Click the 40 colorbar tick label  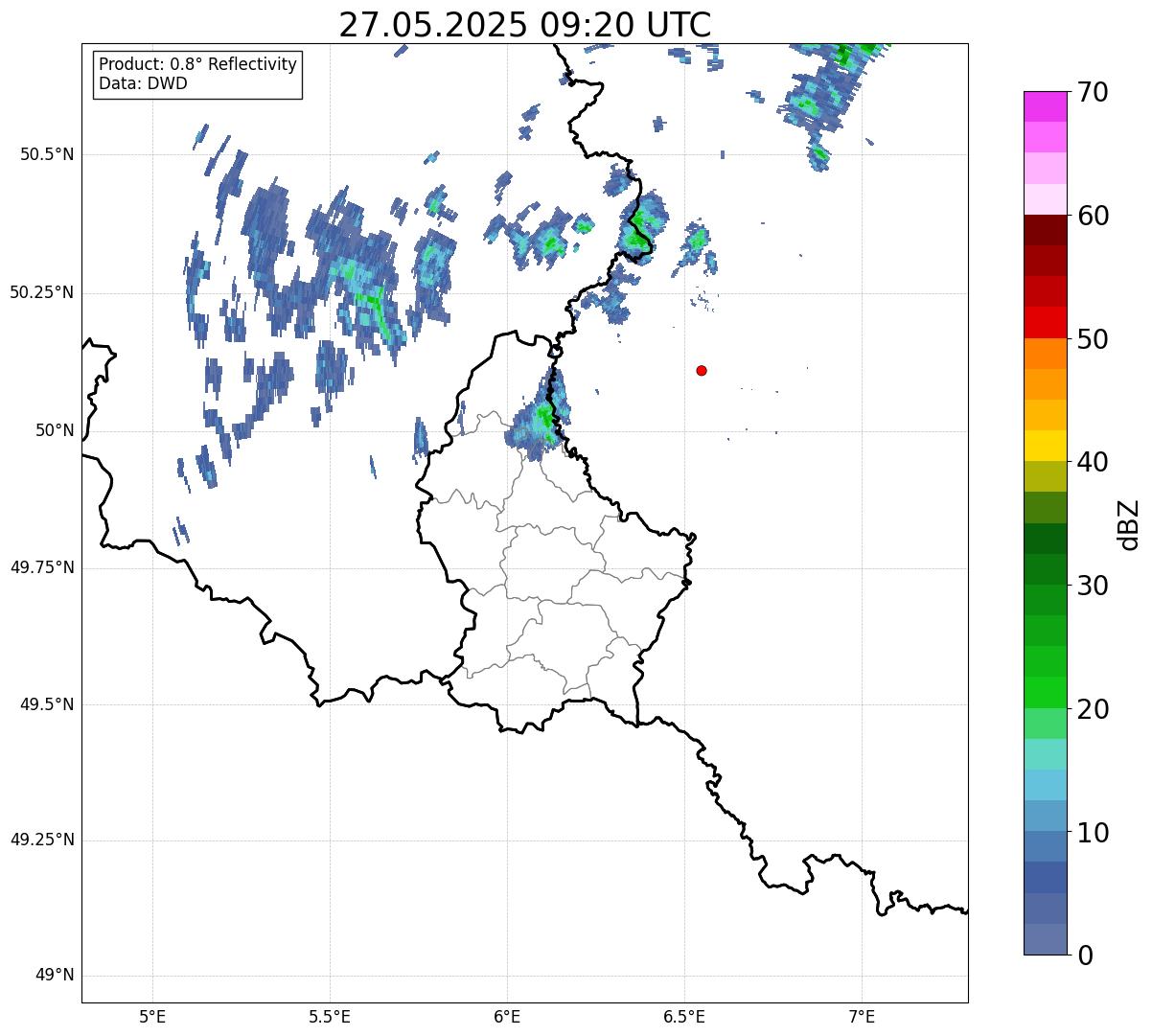pyautogui.click(x=1093, y=462)
